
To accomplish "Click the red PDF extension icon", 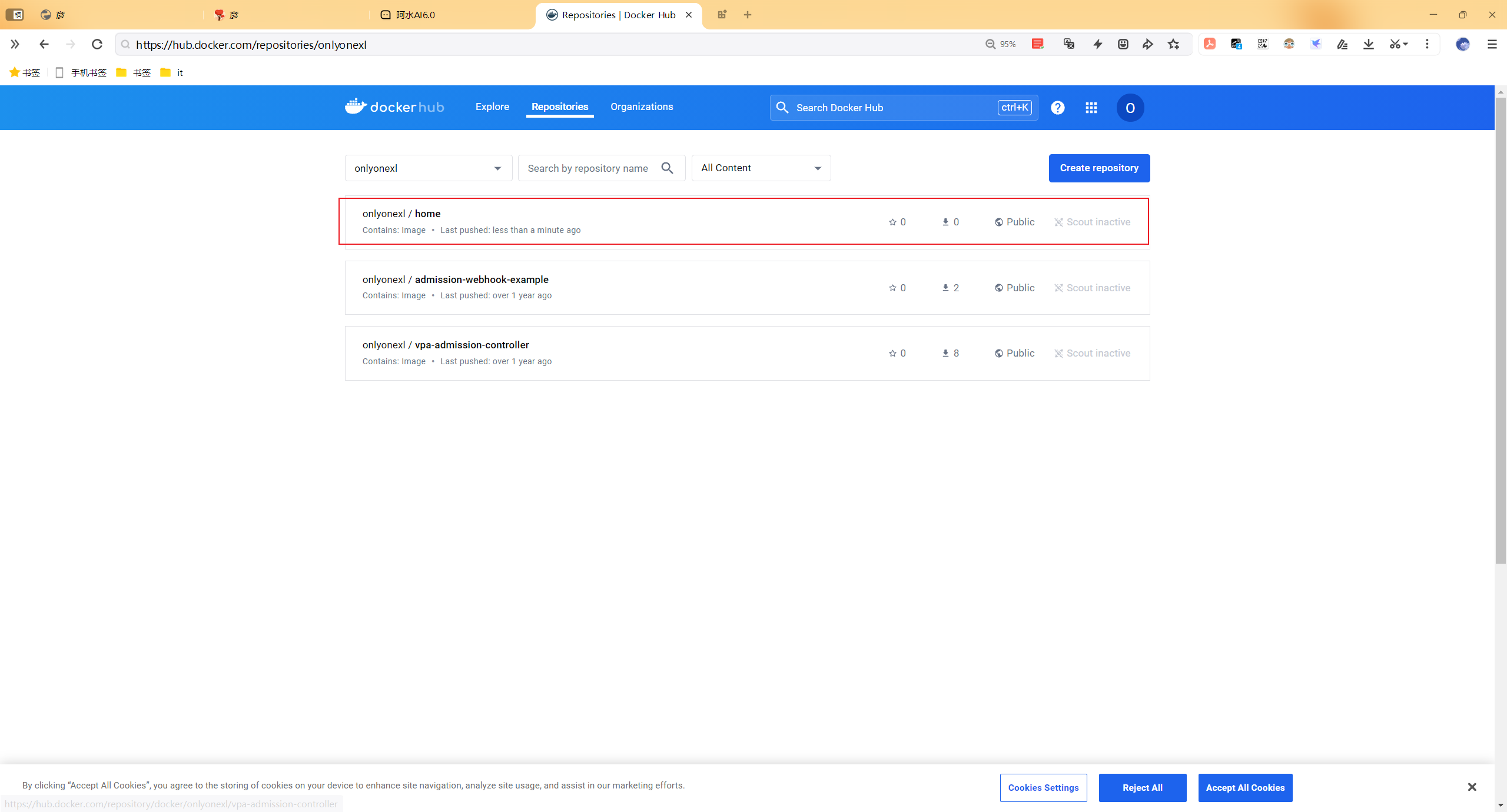I will 1210,44.
